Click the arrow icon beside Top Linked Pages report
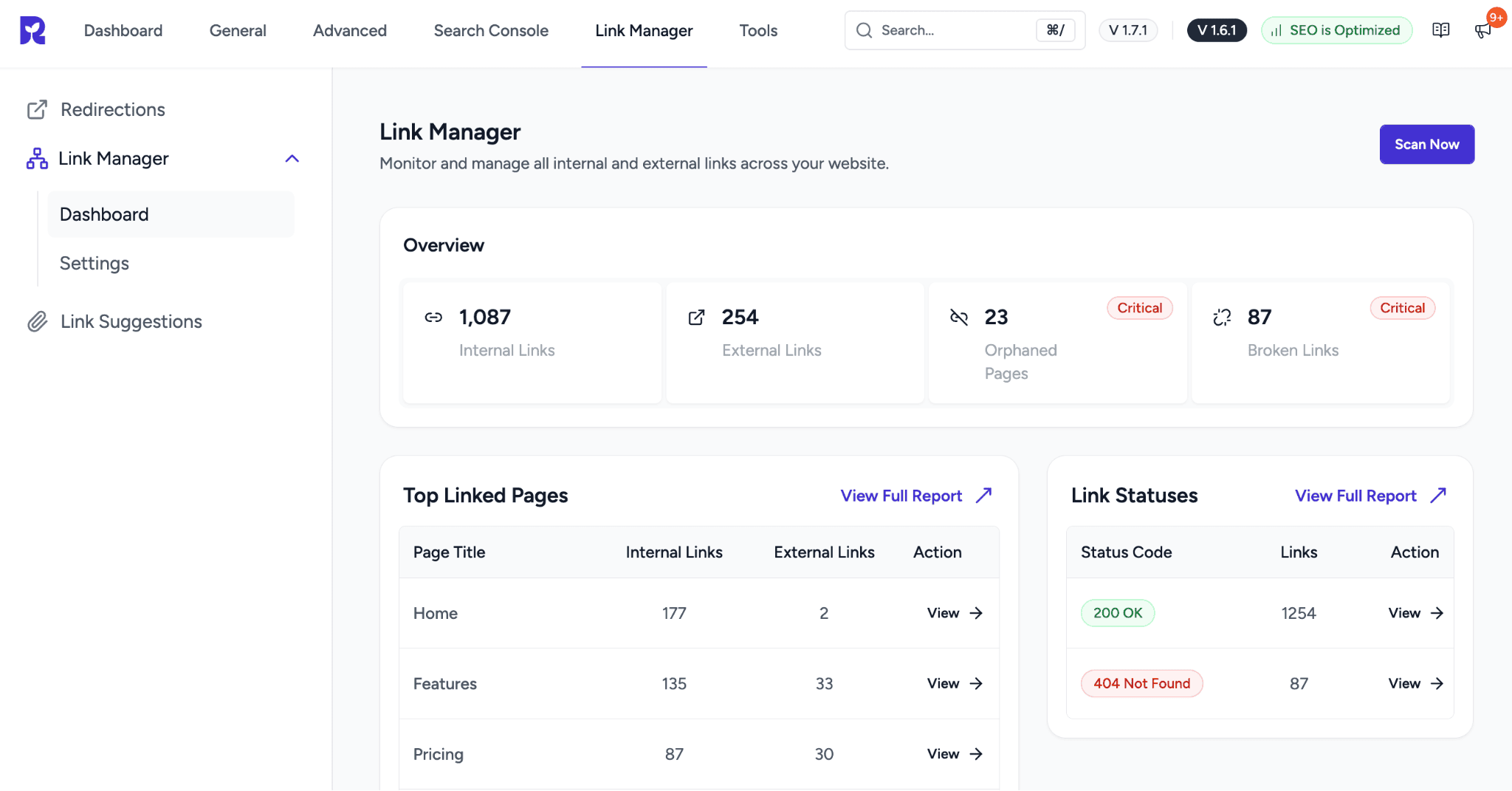Image resolution: width=1512 pixels, height=791 pixels. click(983, 495)
